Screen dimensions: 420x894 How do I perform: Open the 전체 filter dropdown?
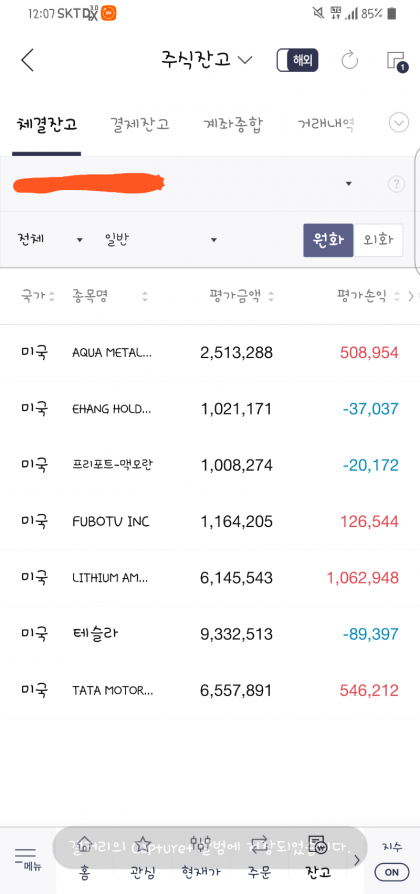pos(50,239)
